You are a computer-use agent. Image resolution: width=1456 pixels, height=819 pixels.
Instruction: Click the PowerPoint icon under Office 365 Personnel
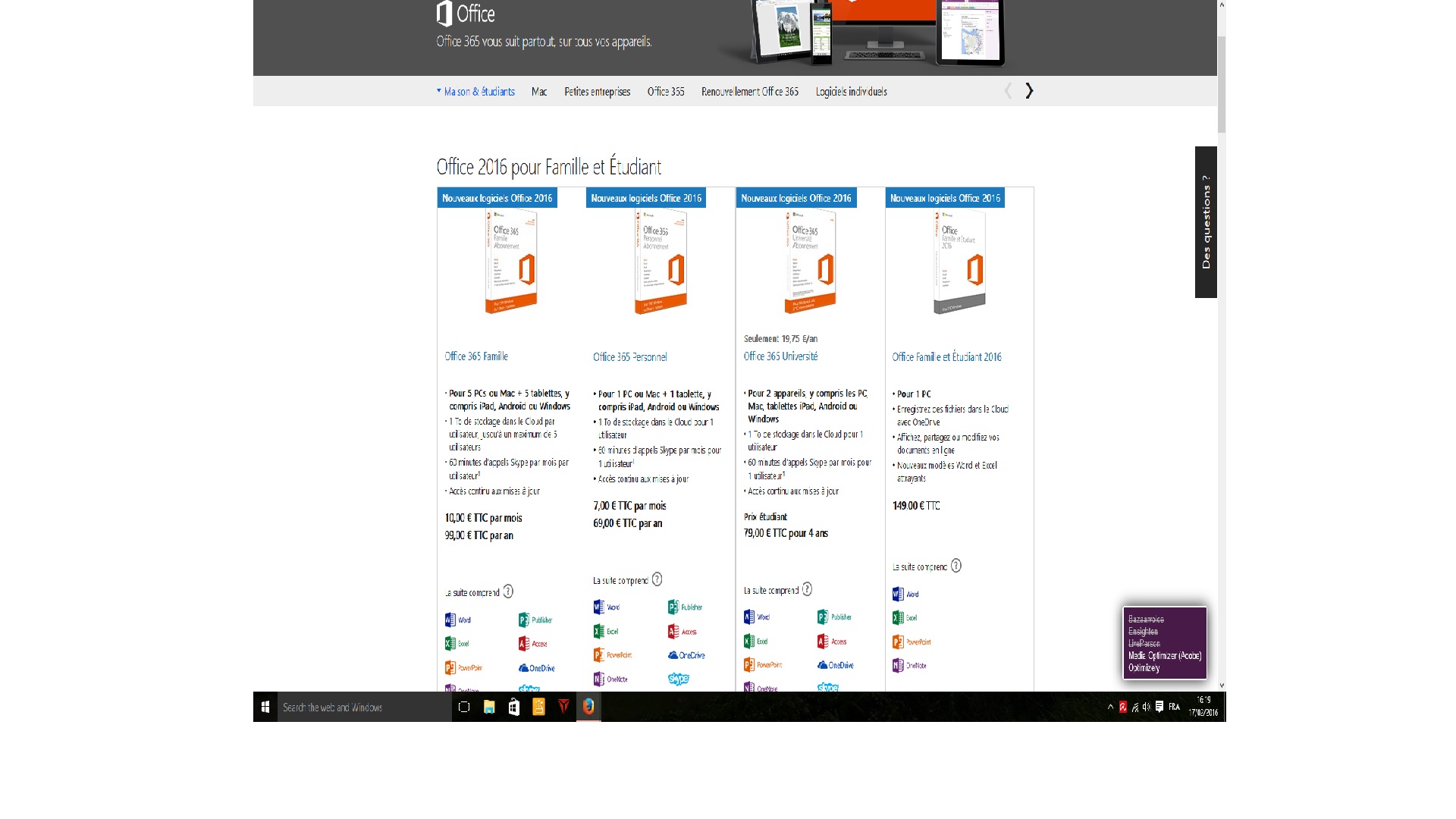click(599, 655)
